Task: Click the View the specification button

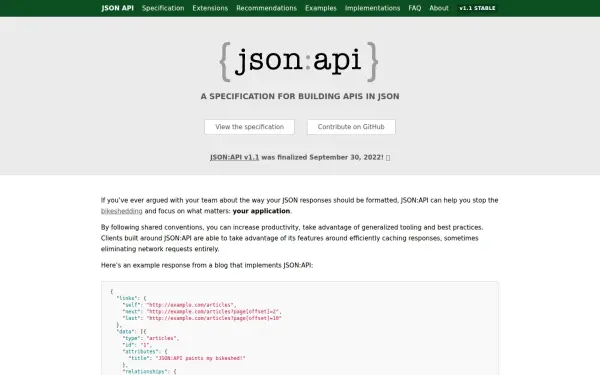Action: [249, 127]
